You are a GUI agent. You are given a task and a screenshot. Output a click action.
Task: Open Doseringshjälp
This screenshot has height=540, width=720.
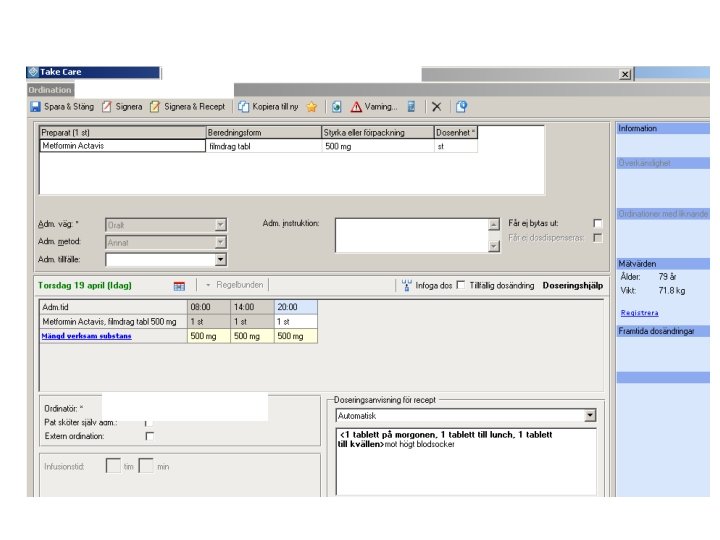[573, 285]
